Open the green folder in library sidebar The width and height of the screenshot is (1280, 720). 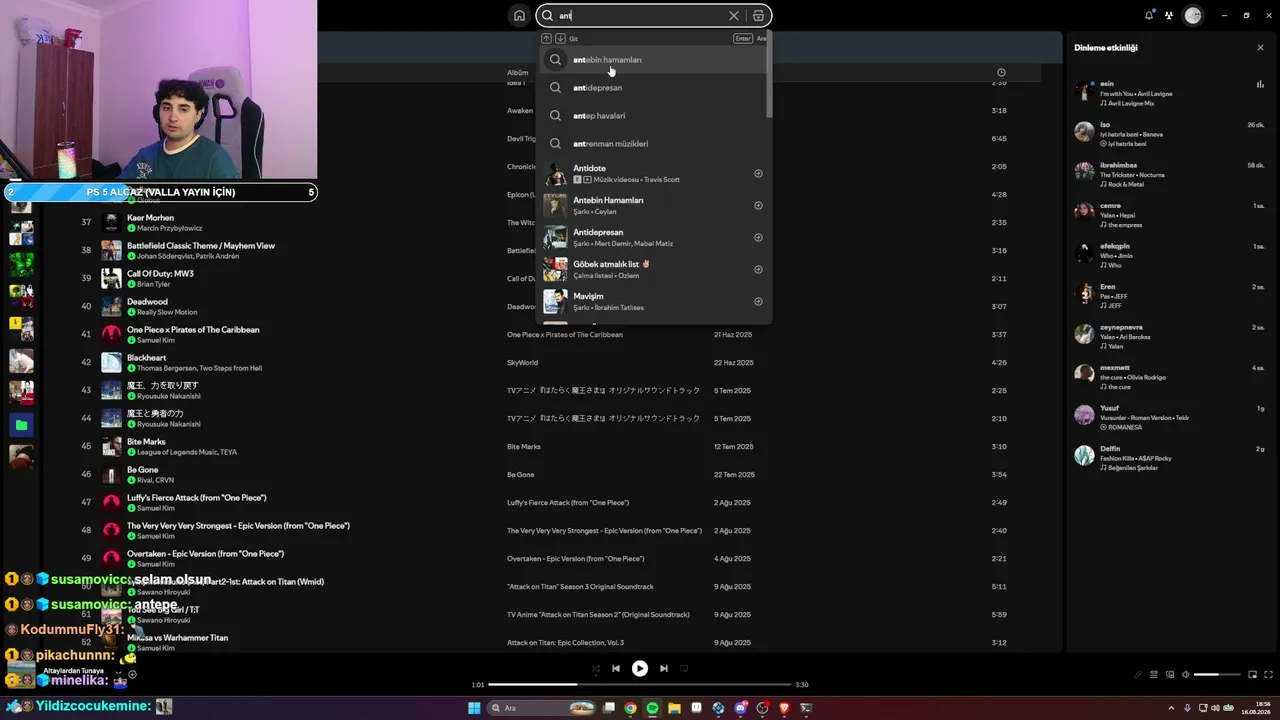pyautogui.click(x=21, y=425)
